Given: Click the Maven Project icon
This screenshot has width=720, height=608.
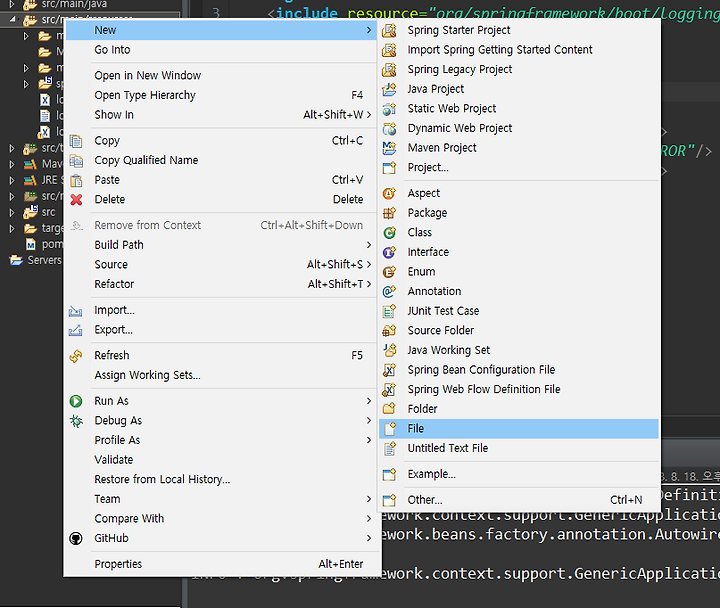Looking at the screenshot, I should pos(389,148).
